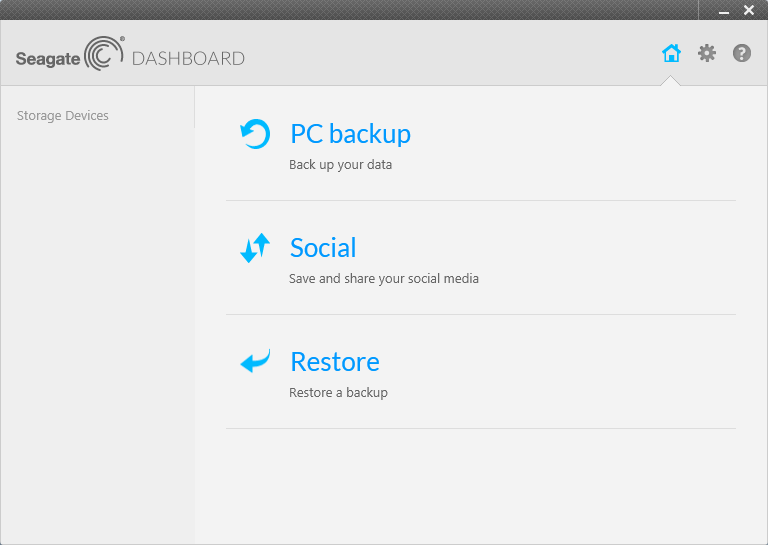Open the Home icon in header
768x545 pixels.
[x=671, y=53]
